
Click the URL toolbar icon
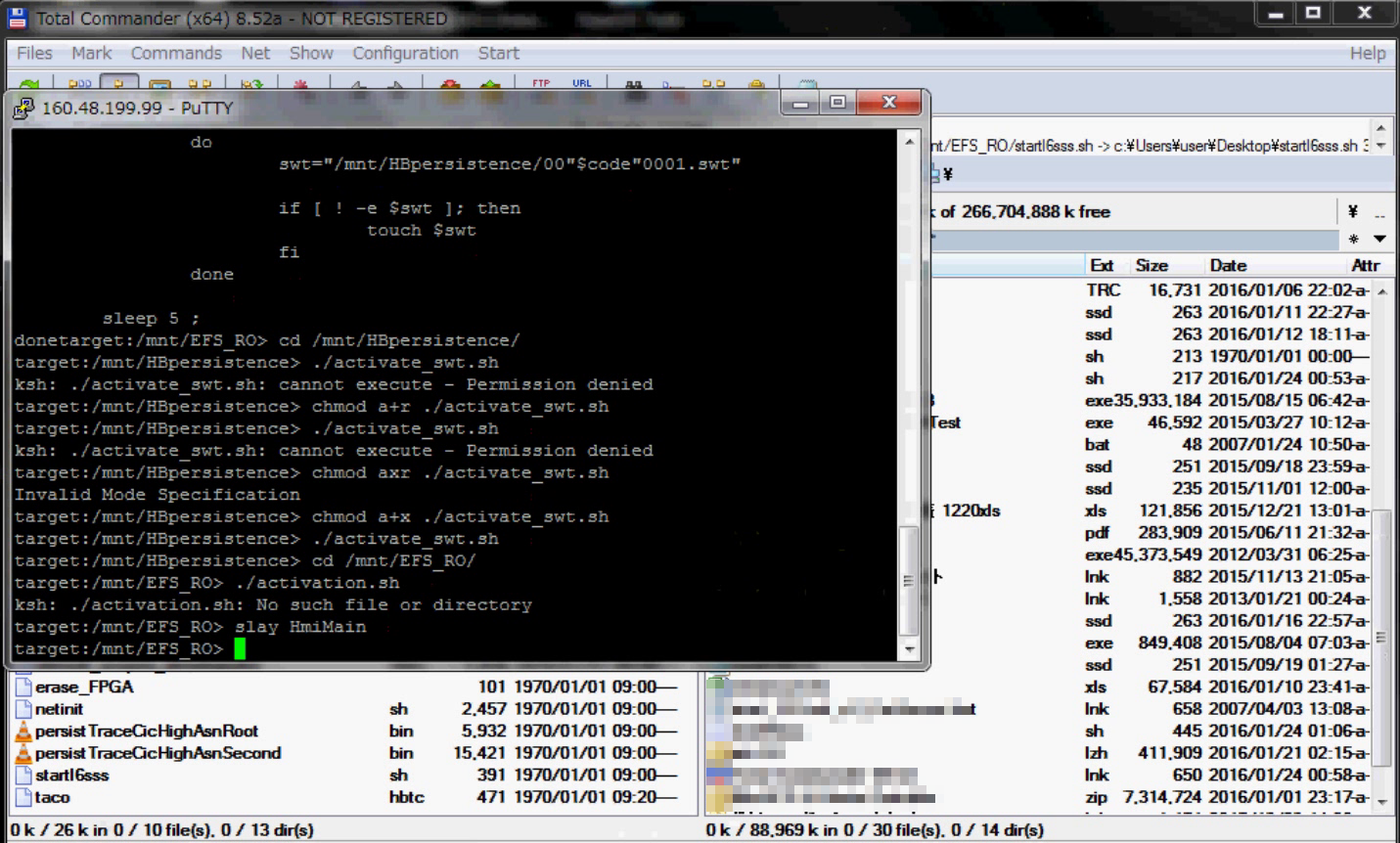coord(582,83)
